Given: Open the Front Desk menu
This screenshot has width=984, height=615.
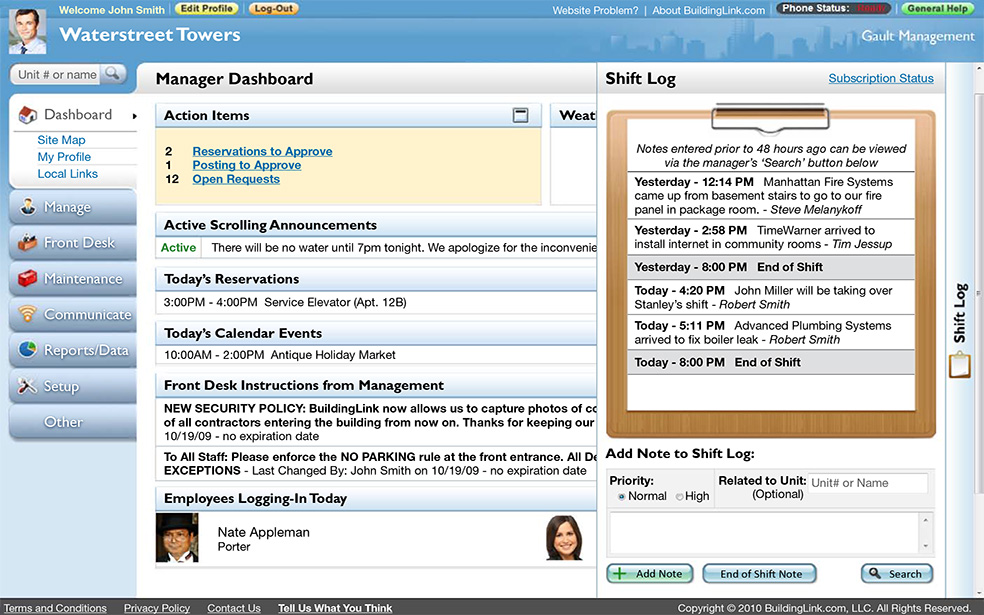Looking at the screenshot, I should (x=73, y=242).
